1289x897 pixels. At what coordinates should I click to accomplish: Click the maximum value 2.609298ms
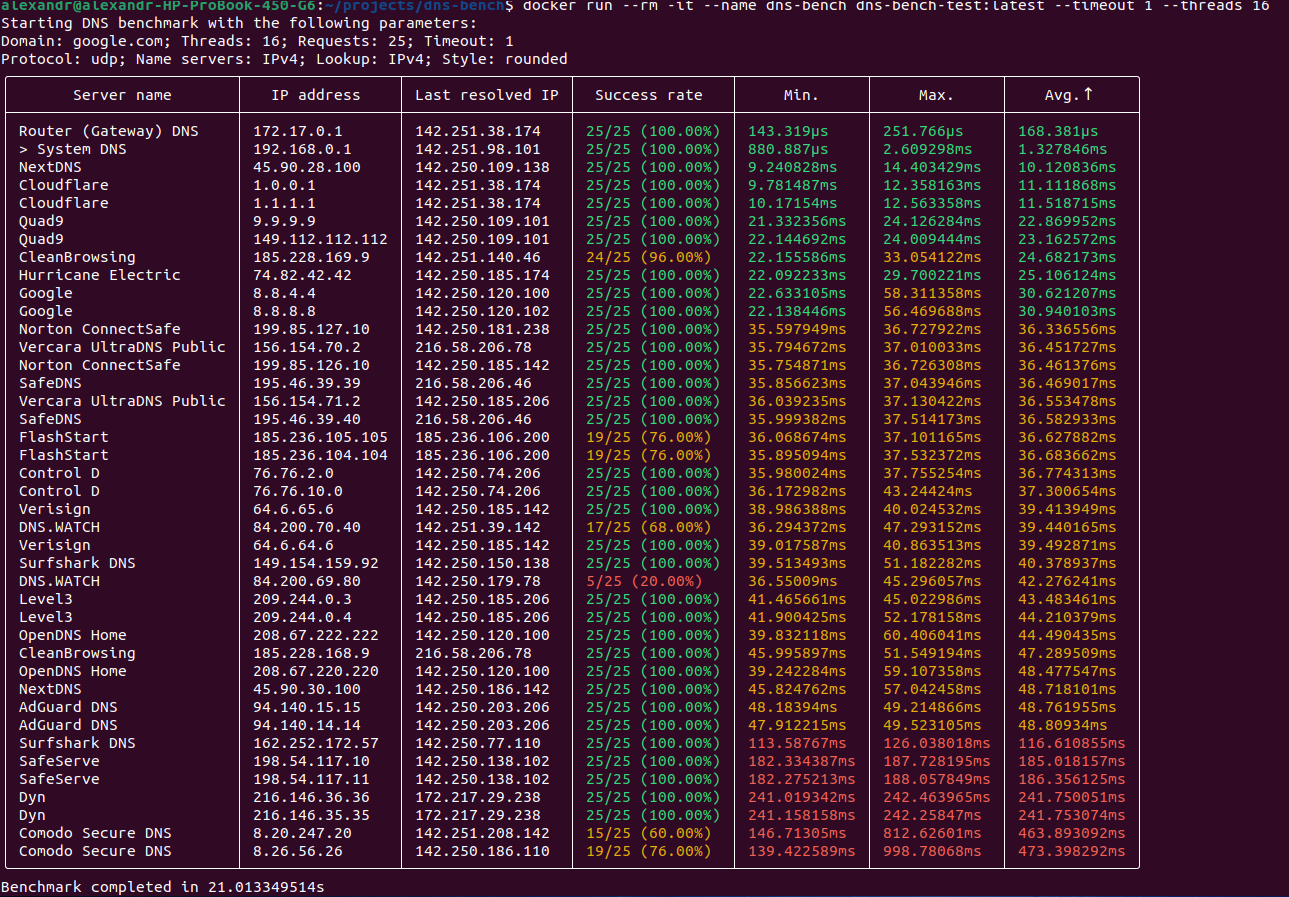click(928, 149)
